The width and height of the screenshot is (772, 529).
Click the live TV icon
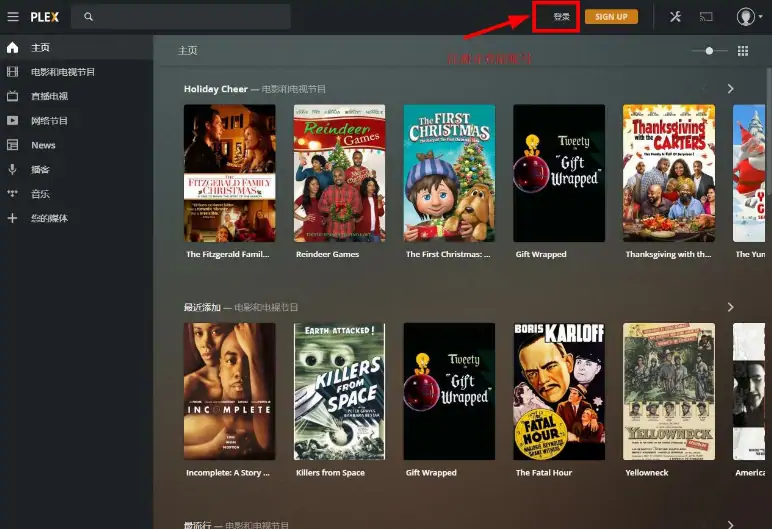12,96
